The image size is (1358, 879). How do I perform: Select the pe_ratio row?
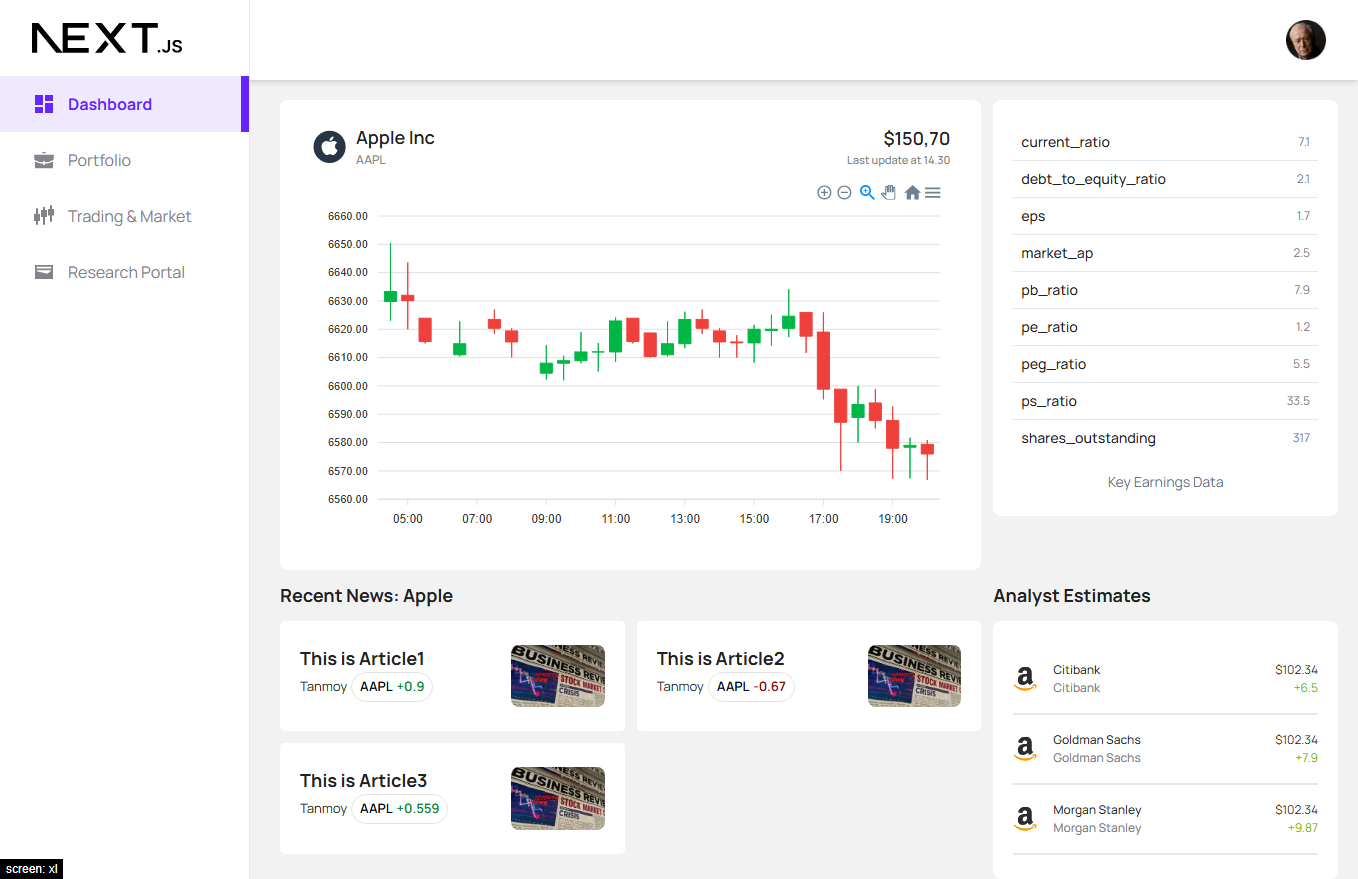click(x=1165, y=327)
